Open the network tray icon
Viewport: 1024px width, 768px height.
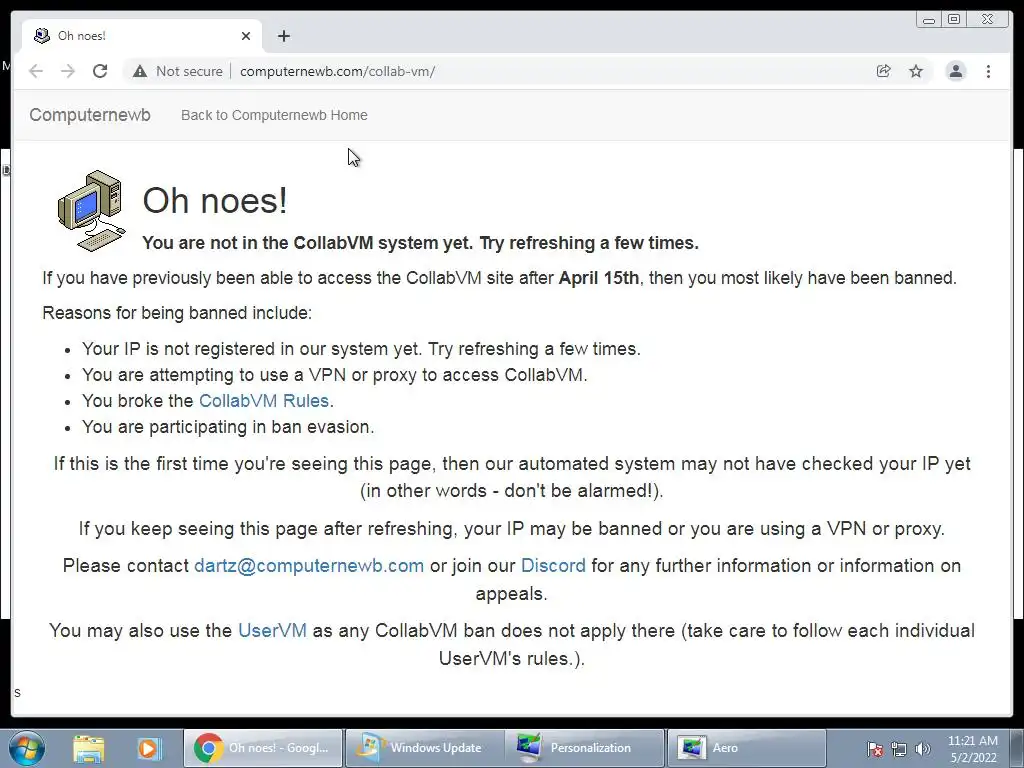[899, 749]
